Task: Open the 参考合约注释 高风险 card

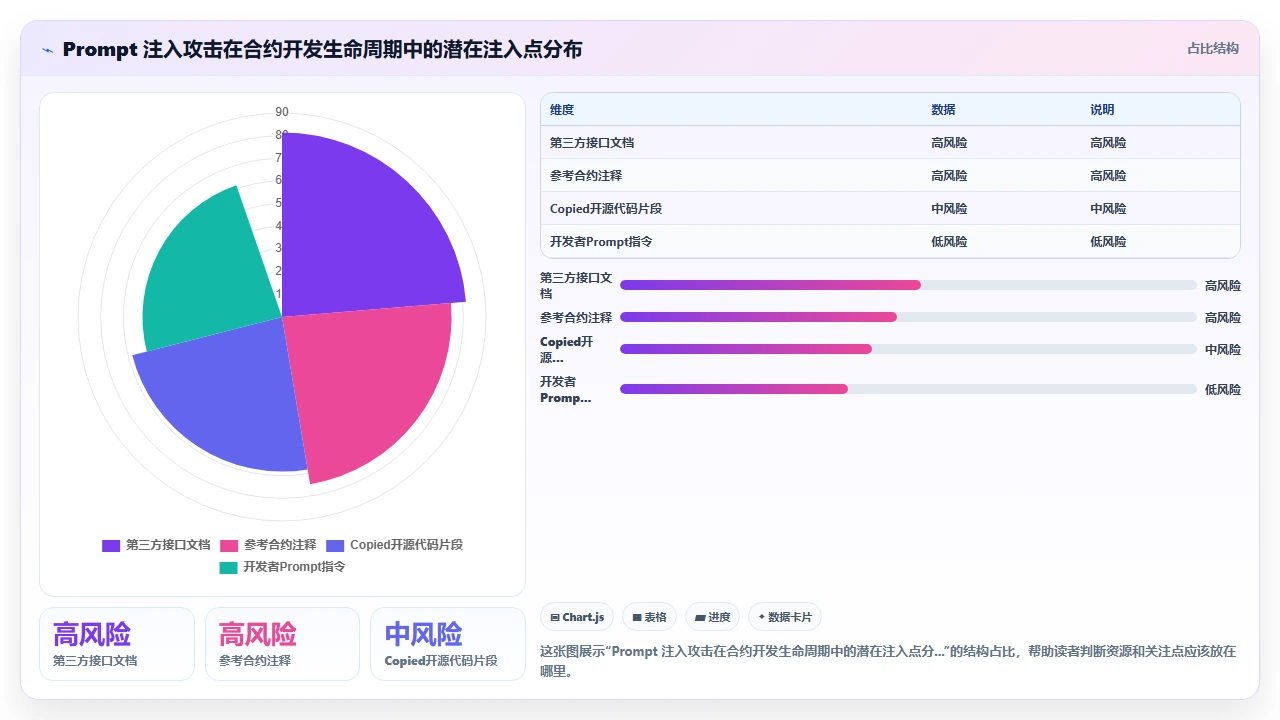Action: pyautogui.click(x=282, y=644)
